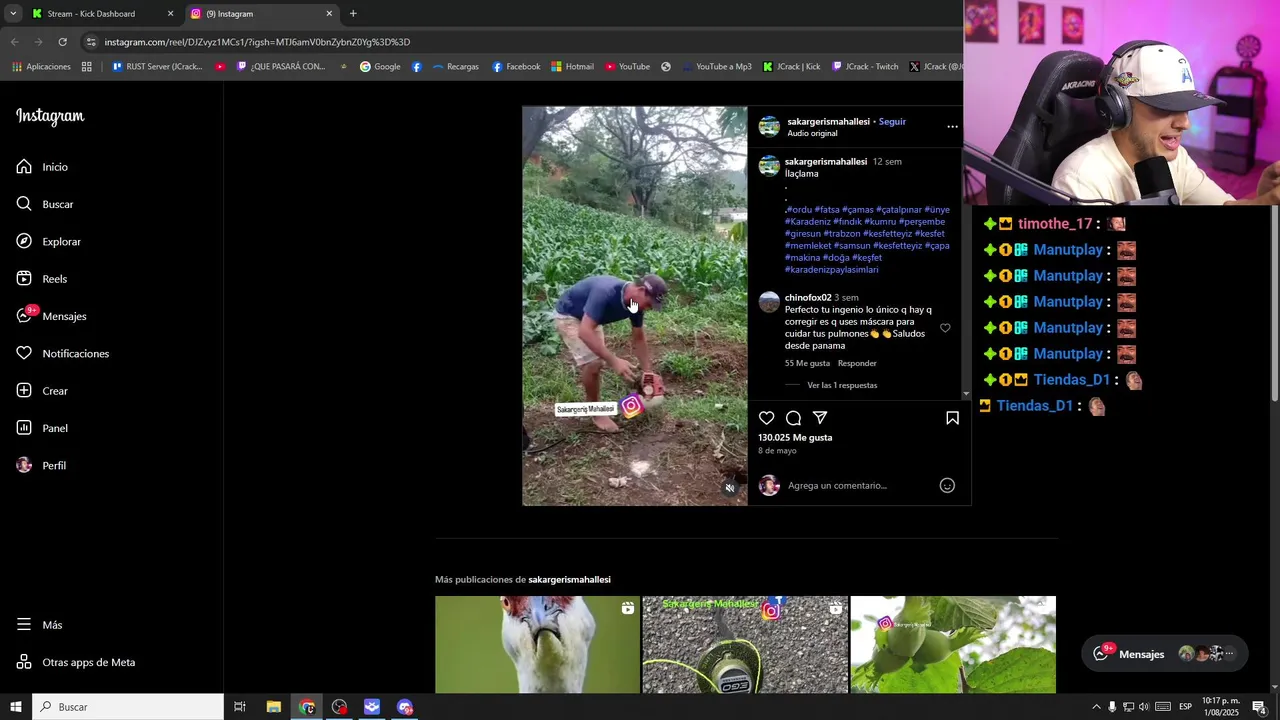Open YouTube bookmark
Screen dimensions: 1280x720
[x=627, y=67]
